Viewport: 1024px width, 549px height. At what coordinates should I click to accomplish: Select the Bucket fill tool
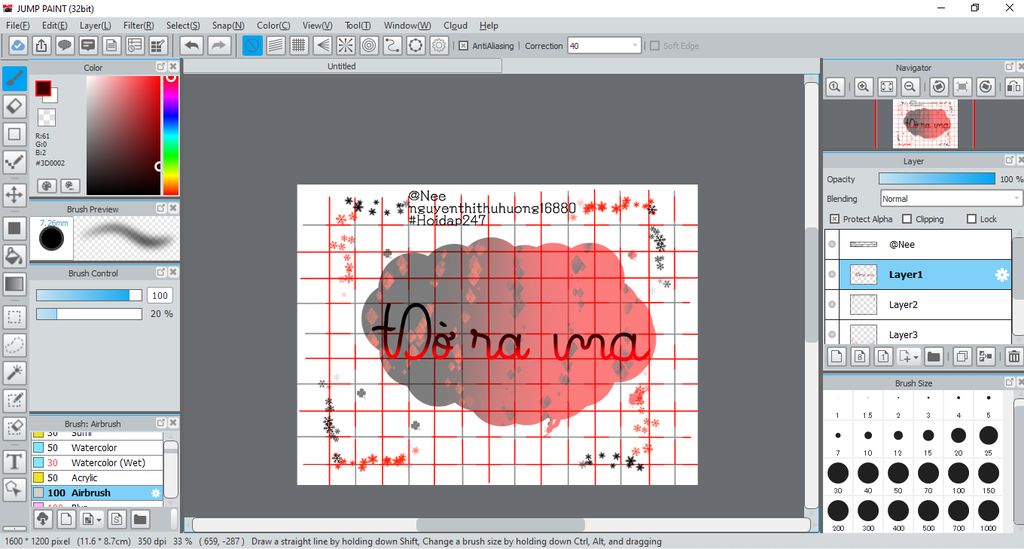click(14, 256)
